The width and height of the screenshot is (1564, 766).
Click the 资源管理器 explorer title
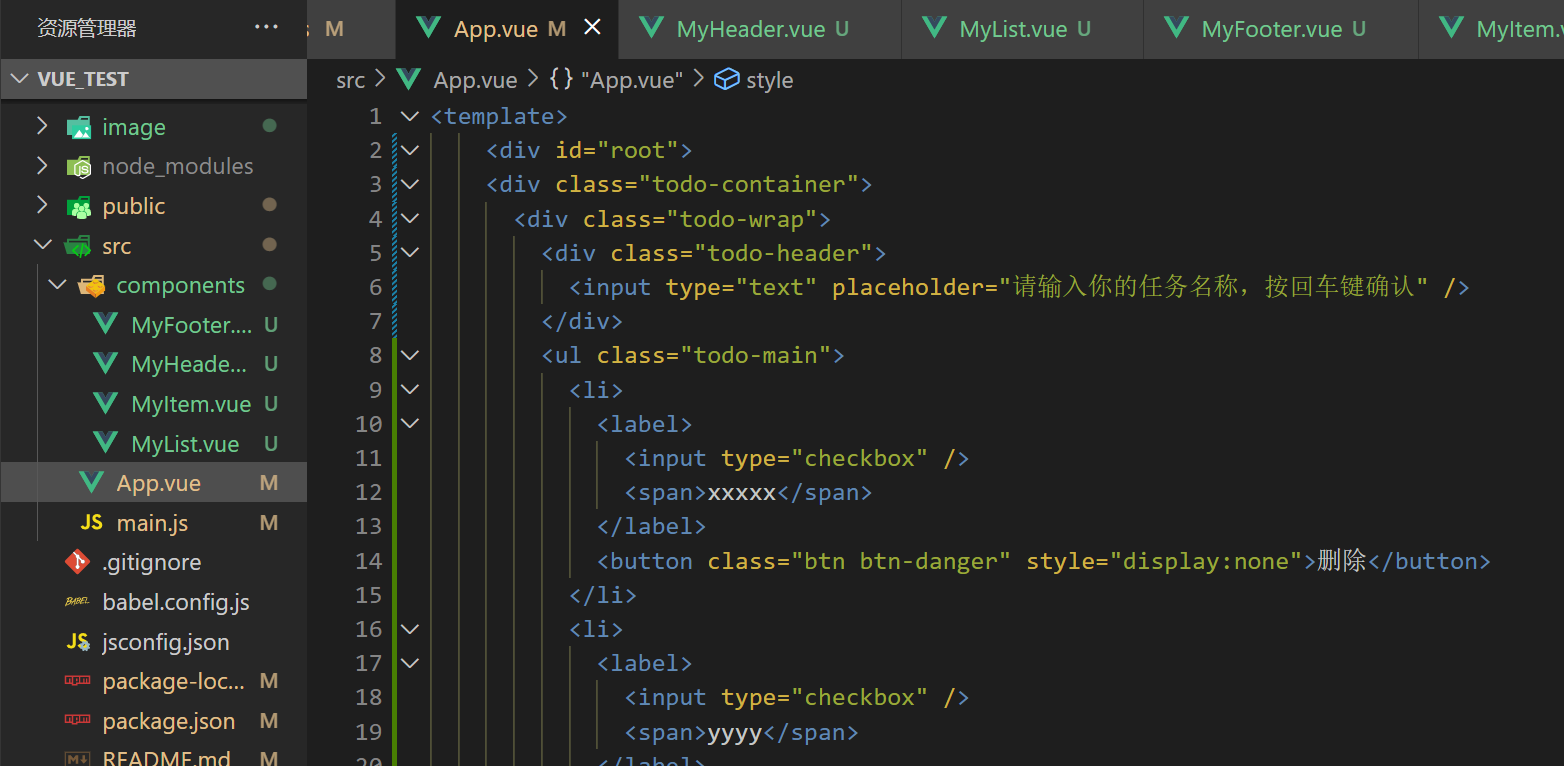point(87,28)
